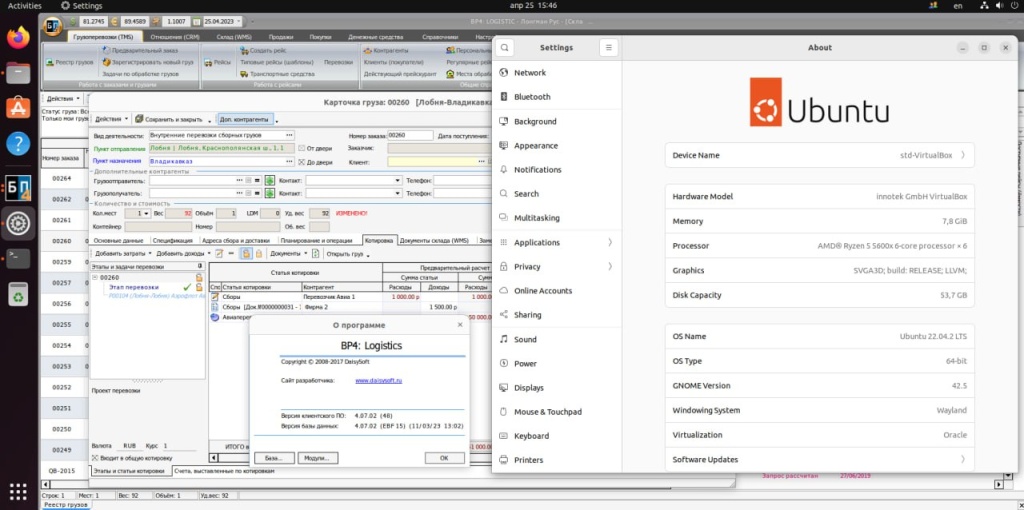The image size is (1024, 510).
Task: Collapse 00260 tree node
Action: 95,278
